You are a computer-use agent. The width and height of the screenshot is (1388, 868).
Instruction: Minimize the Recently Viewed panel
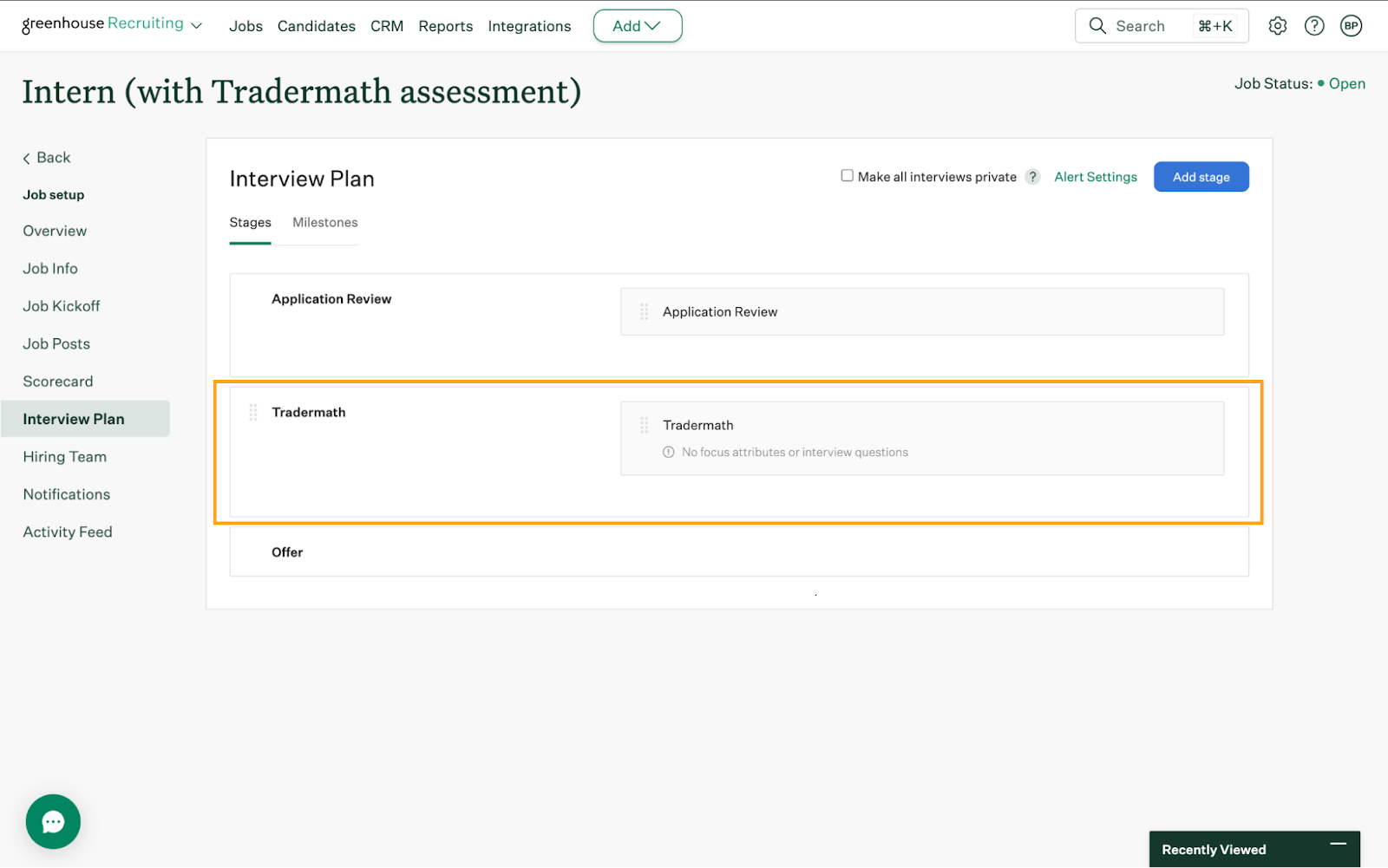[x=1338, y=844]
